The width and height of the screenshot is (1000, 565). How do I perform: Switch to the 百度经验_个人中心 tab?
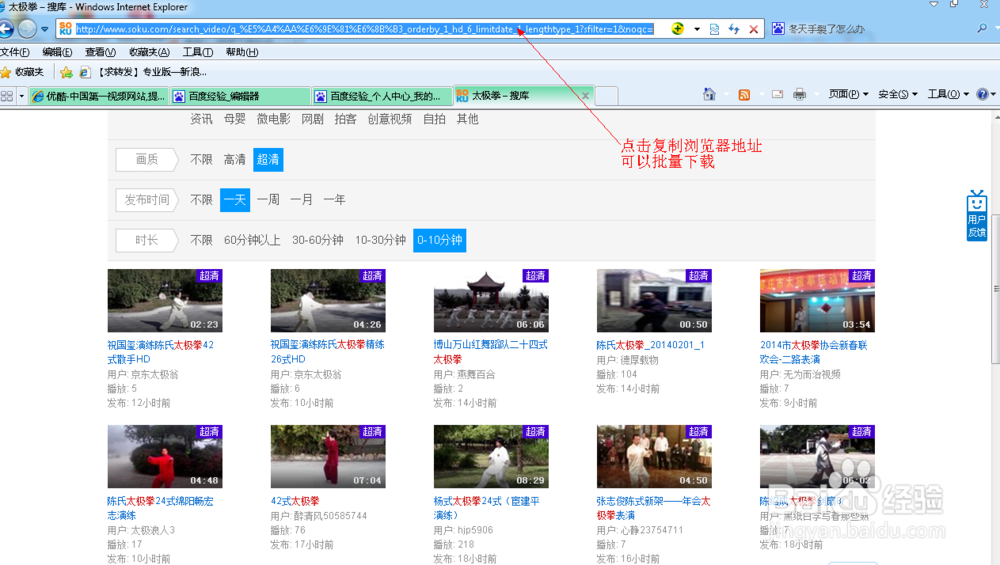click(x=383, y=96)
